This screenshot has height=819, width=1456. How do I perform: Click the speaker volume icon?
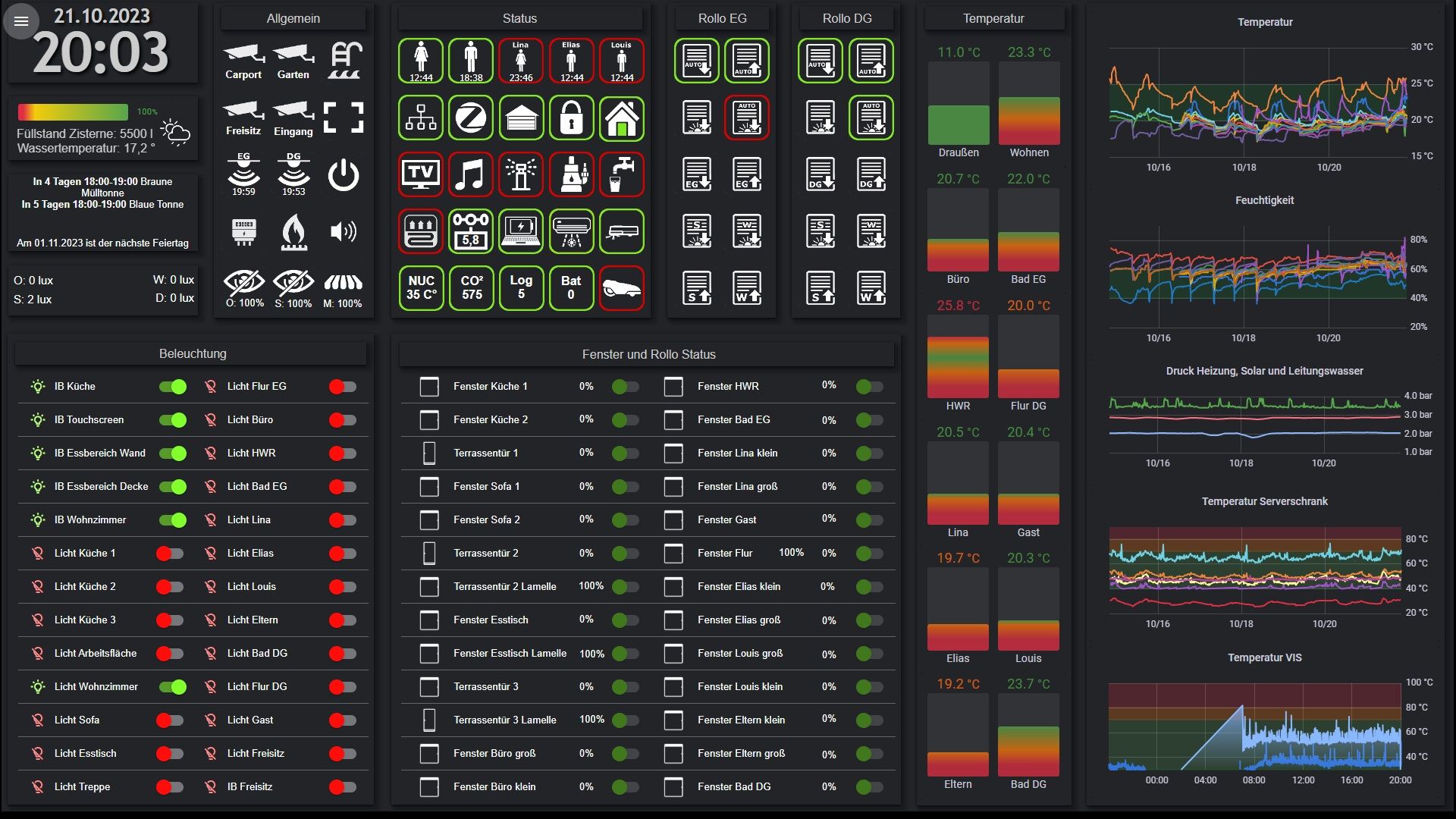344,231
